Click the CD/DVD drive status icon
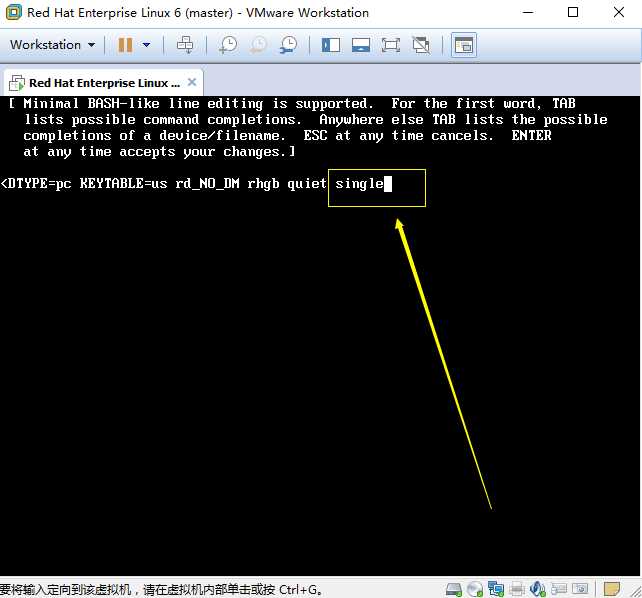This screenshot has height=598, width=642. coord(475,589)
